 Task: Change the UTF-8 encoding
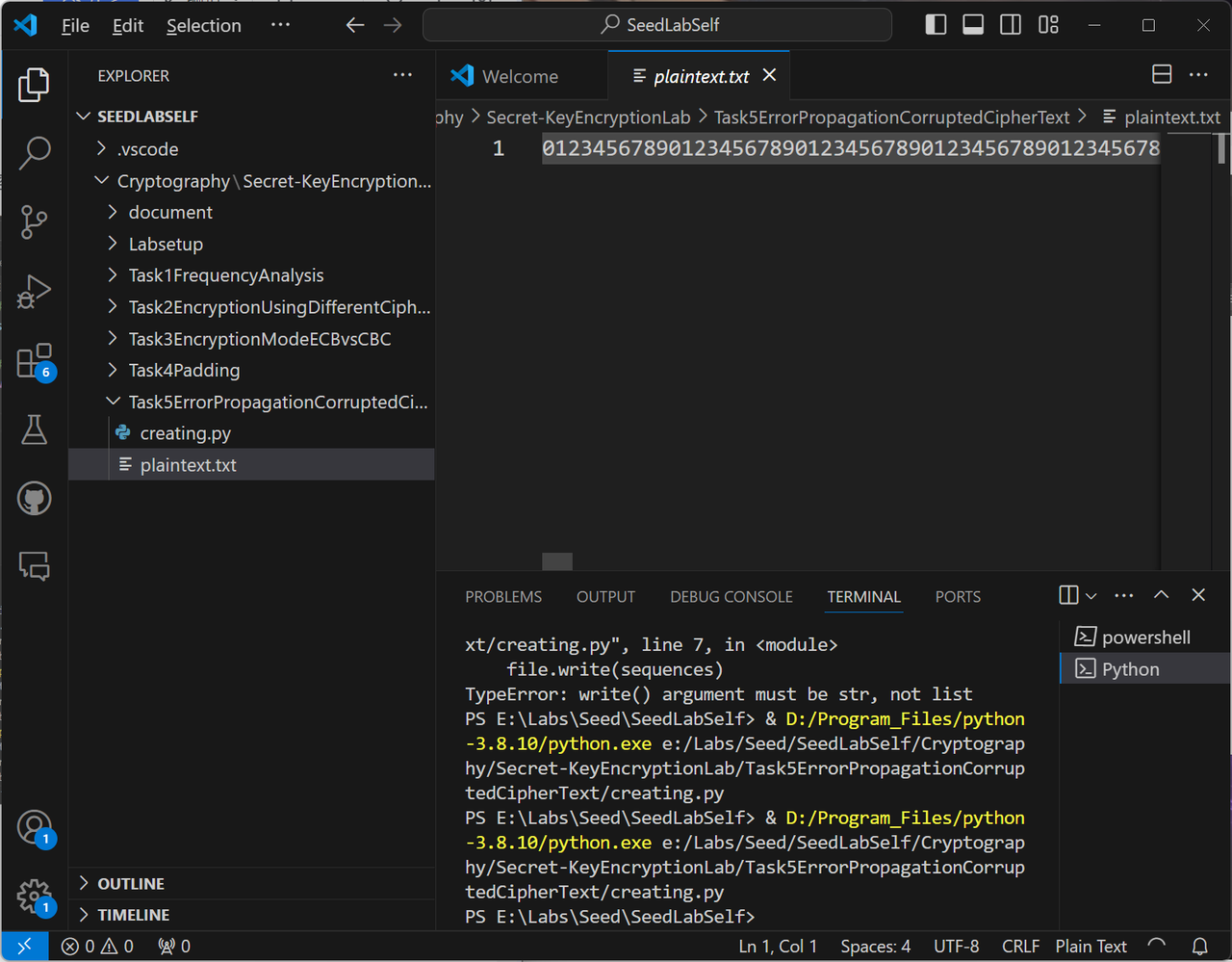(956, 947)
